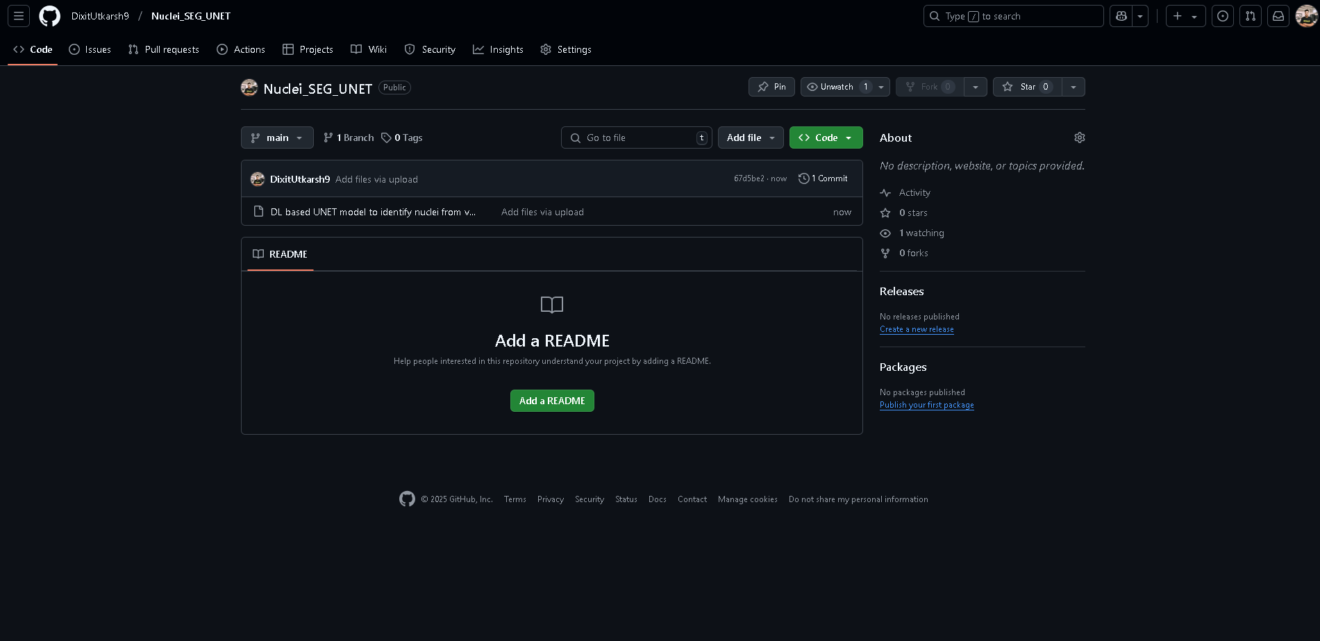Open the Unwatch notification options dropdown
Image resolution: width=1320 pixels, height=641 pixels.
(x=881, y=87)
